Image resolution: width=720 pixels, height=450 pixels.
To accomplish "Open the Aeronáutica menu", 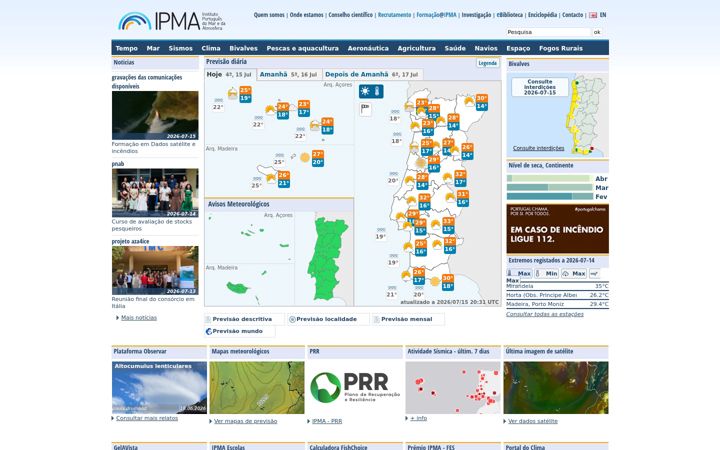I will tap(368, 48).
